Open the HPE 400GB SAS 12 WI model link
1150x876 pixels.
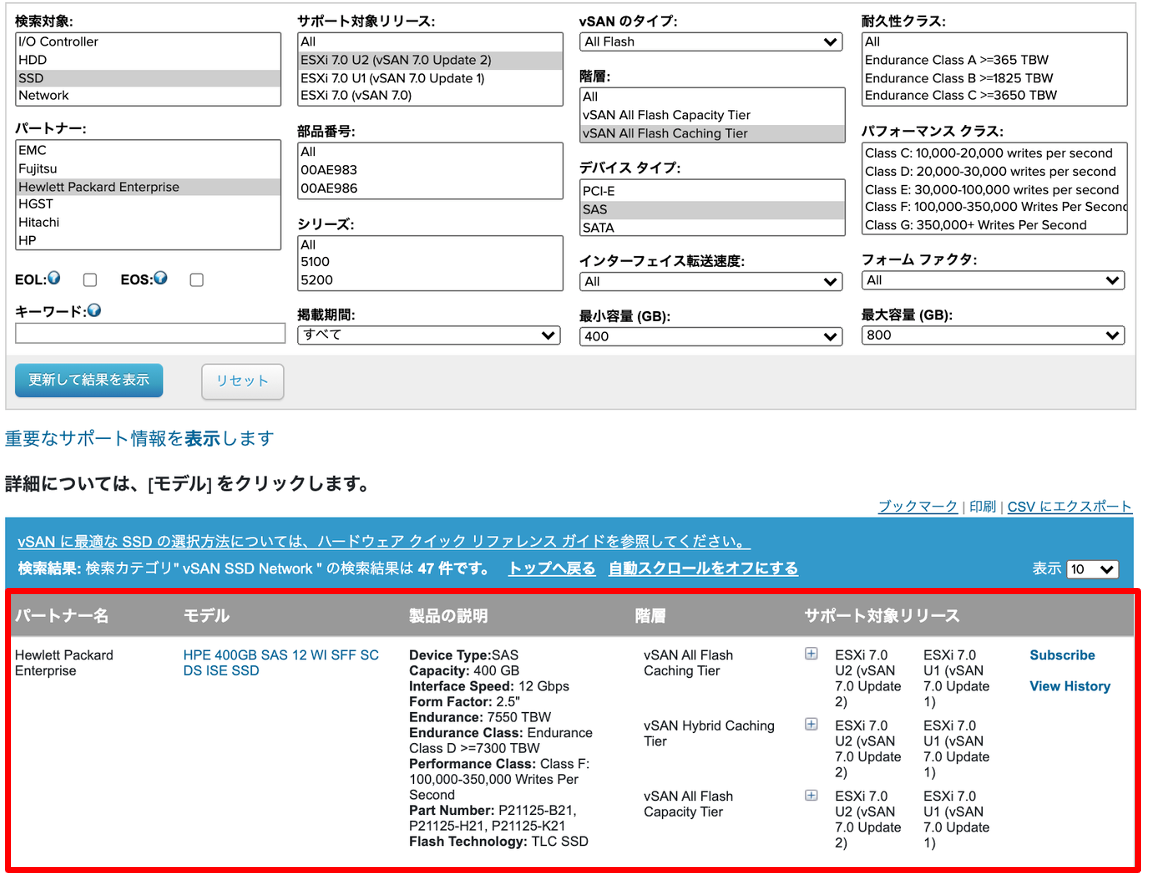coord(281,663)
